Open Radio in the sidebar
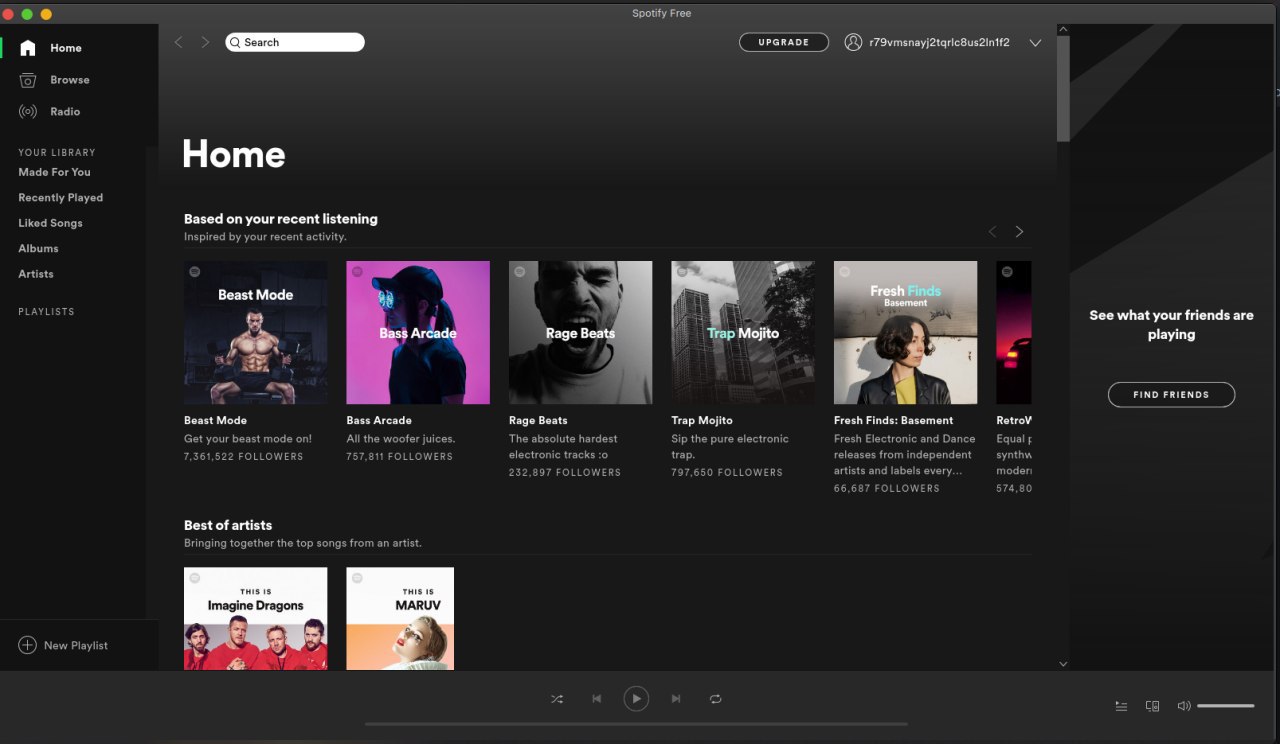 [65, 112]
